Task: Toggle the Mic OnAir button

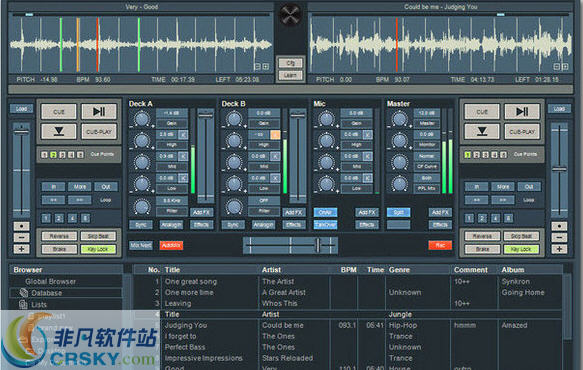Action: [325, 212]
